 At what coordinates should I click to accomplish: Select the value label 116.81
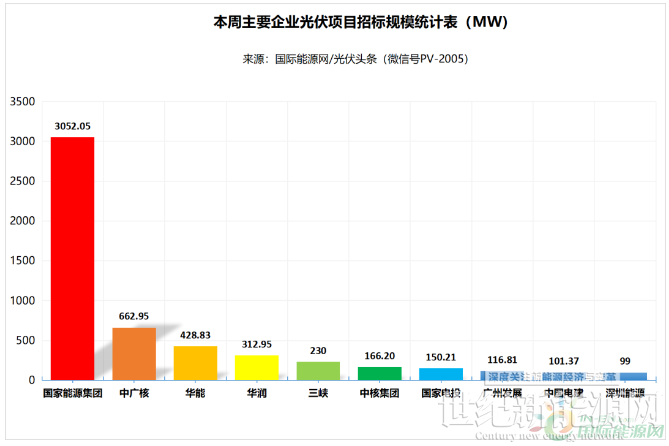(502, 360)
